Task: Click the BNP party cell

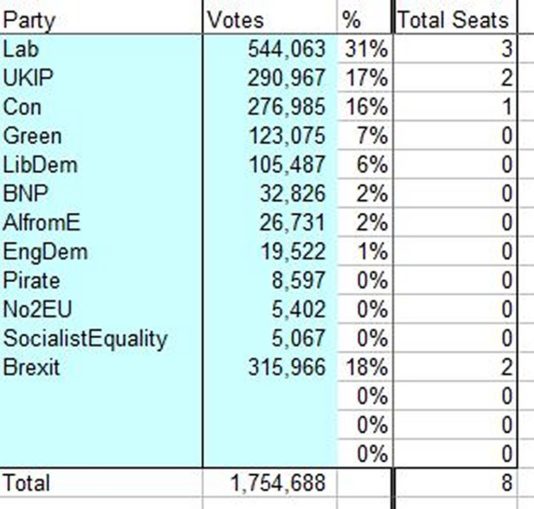Action: click(x=101, y=193)
